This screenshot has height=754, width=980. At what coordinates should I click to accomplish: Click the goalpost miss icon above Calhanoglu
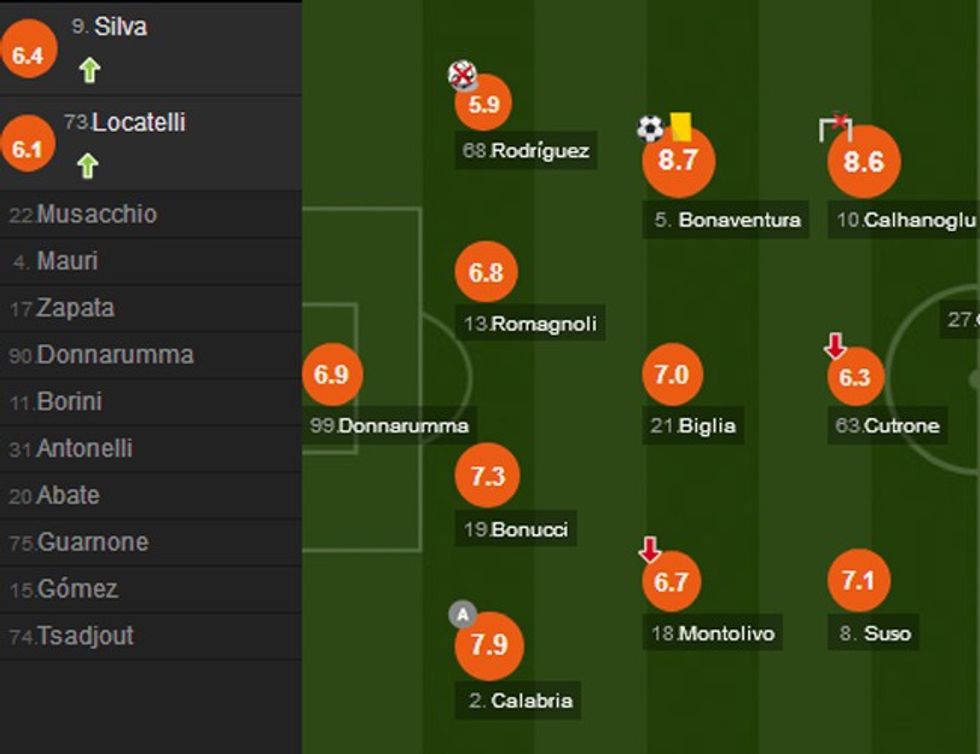[x=835, y=127]
